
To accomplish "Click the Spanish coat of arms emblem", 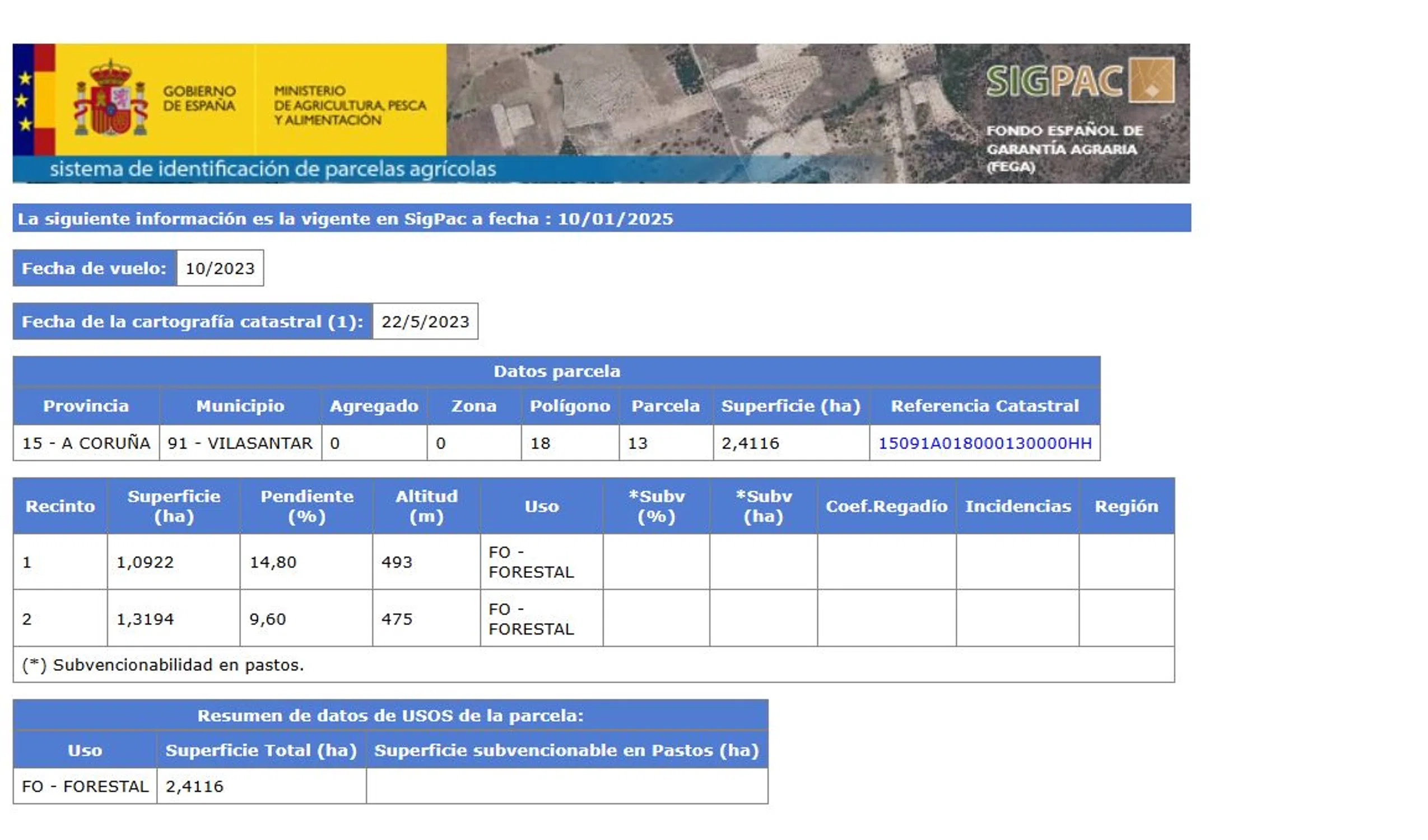I will click(x=110, y=99).
